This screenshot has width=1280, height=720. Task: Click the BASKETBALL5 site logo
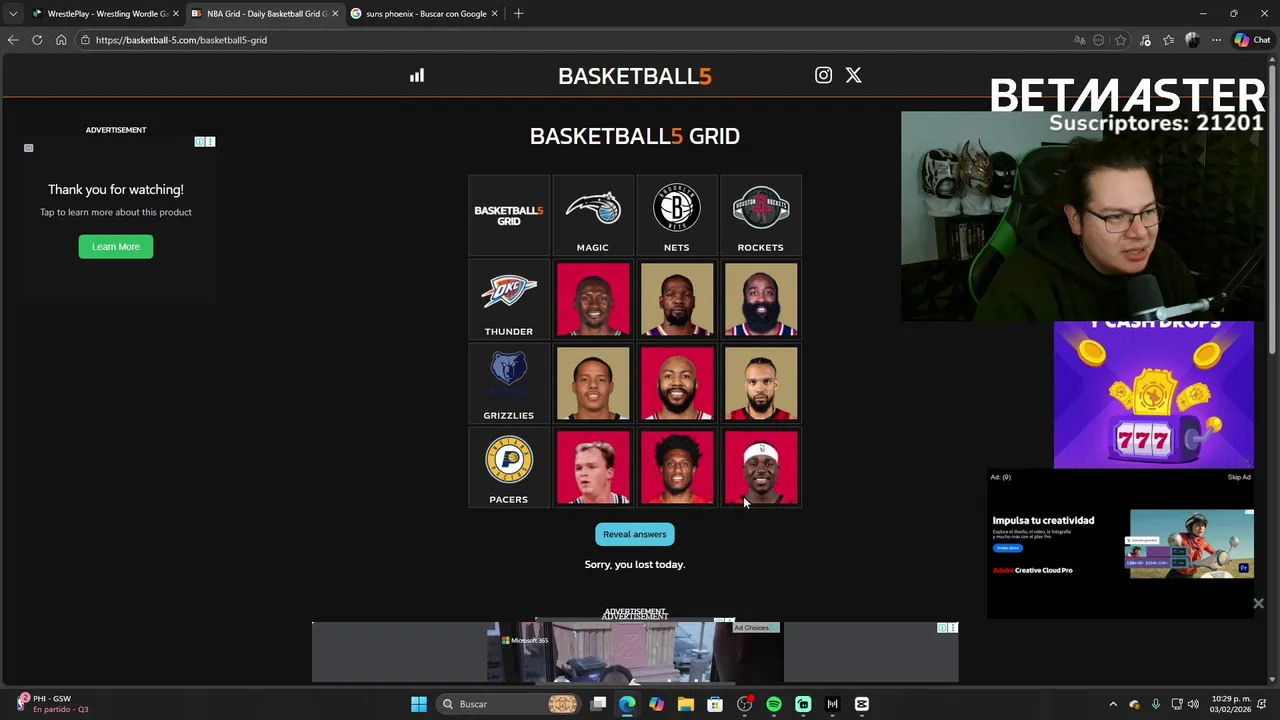click(x=635, y=76)
